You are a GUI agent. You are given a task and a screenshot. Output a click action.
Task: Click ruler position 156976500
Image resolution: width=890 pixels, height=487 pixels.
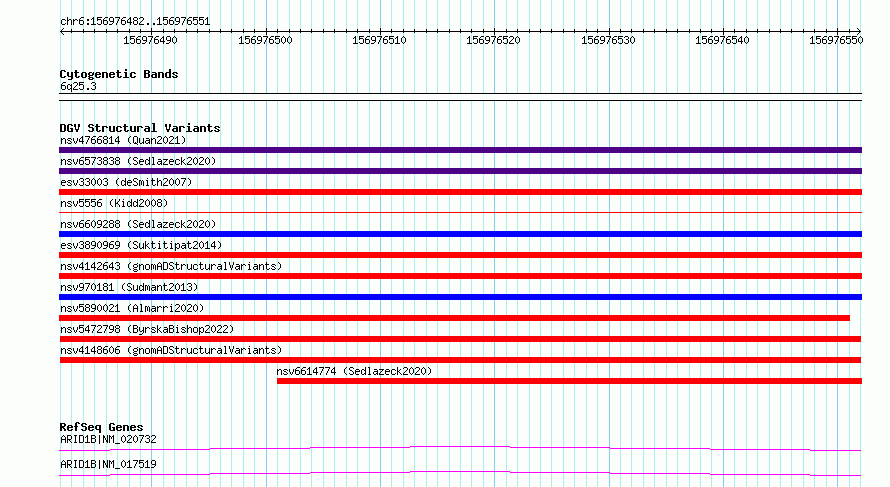click(x=265, y=40)
